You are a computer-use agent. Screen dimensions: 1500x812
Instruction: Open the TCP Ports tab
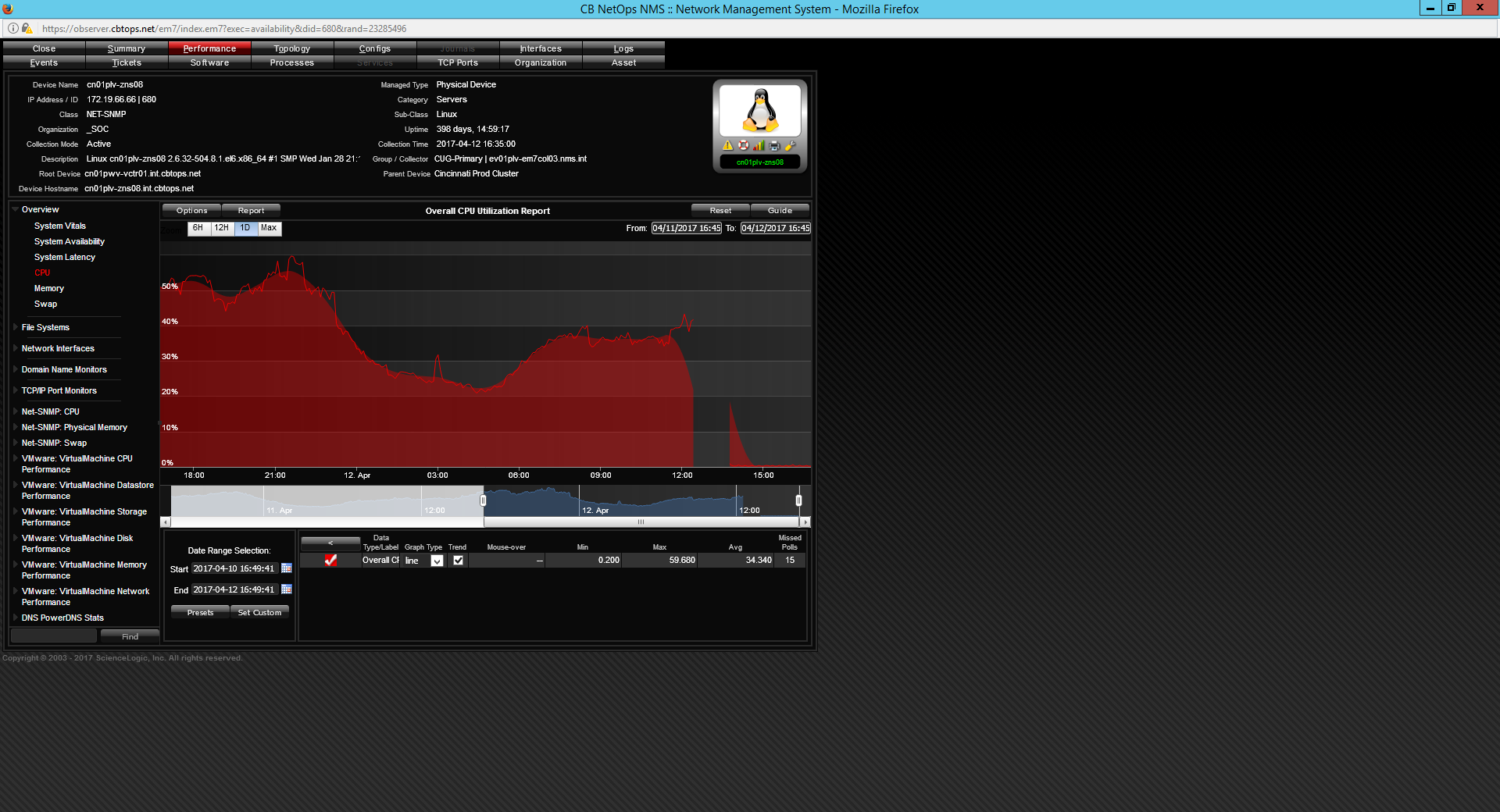pyautogui.click(x=458, y=62)
